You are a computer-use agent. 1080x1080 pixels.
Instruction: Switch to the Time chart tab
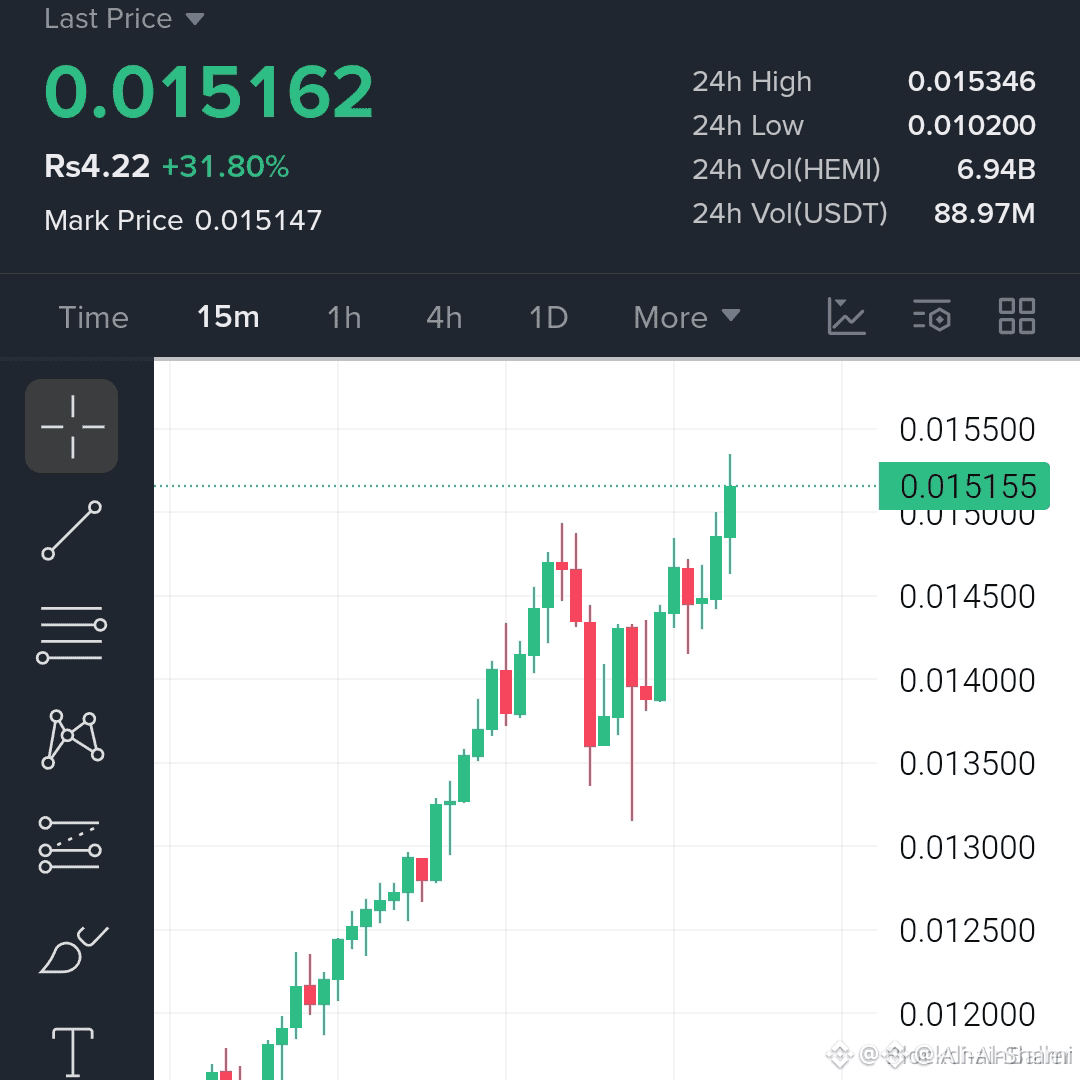click(94, 318)
